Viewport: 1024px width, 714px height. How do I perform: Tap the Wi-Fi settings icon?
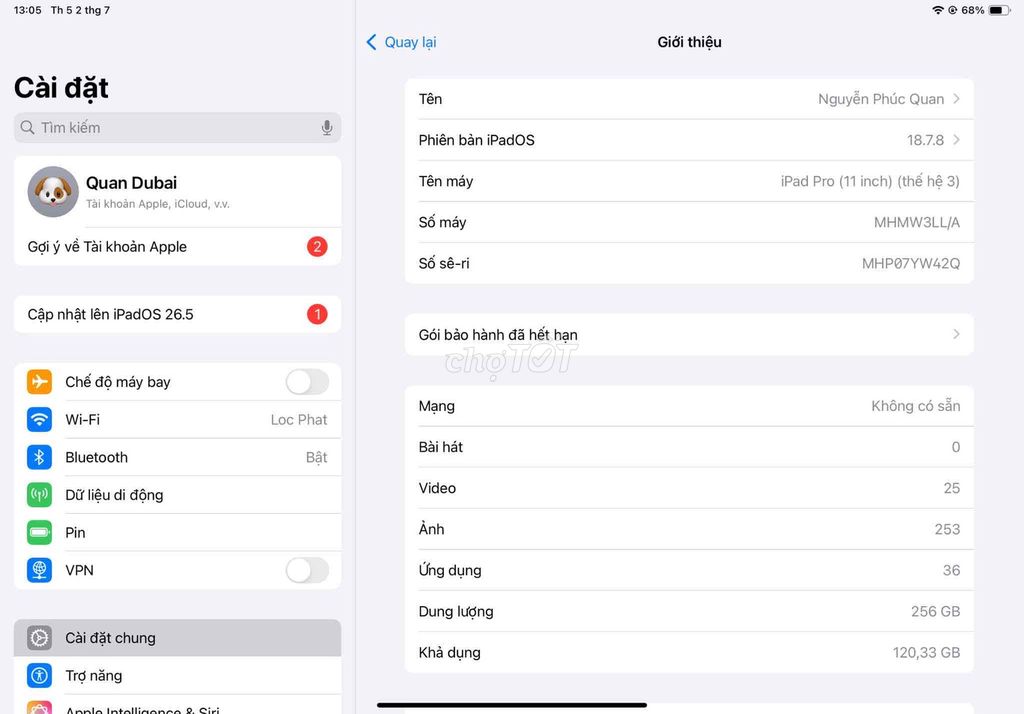click(x=39, y=419)
